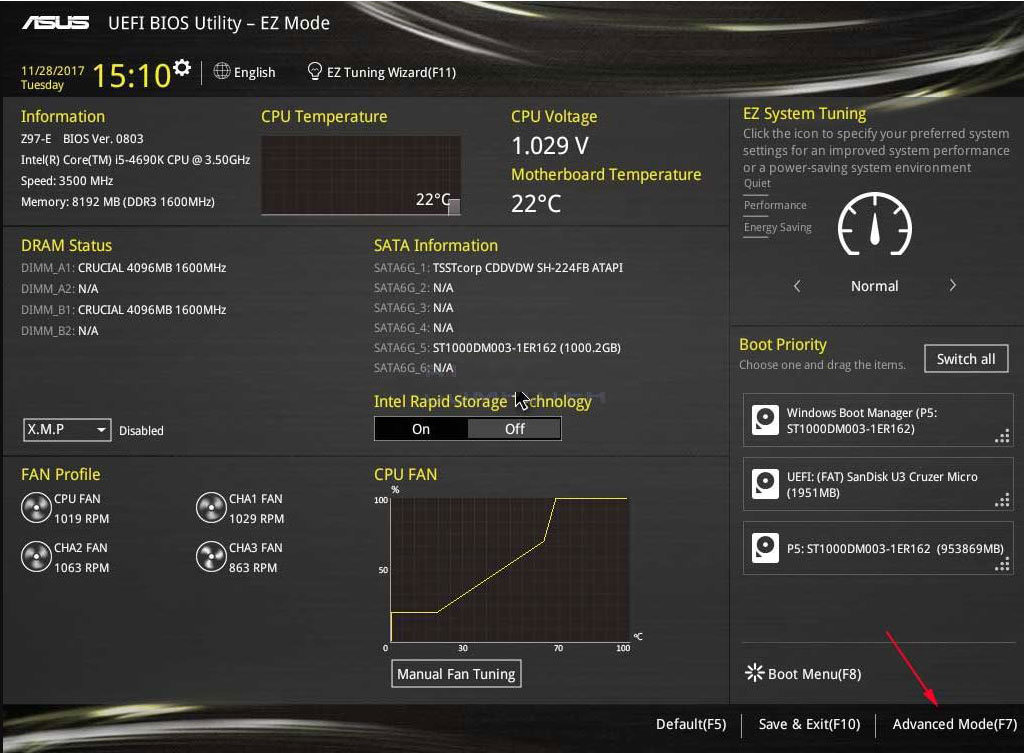Screen dimensions: 1024x753
Task: Turn Intel Rapid Storage Technology Off
Action: click(x=515, y=429)
